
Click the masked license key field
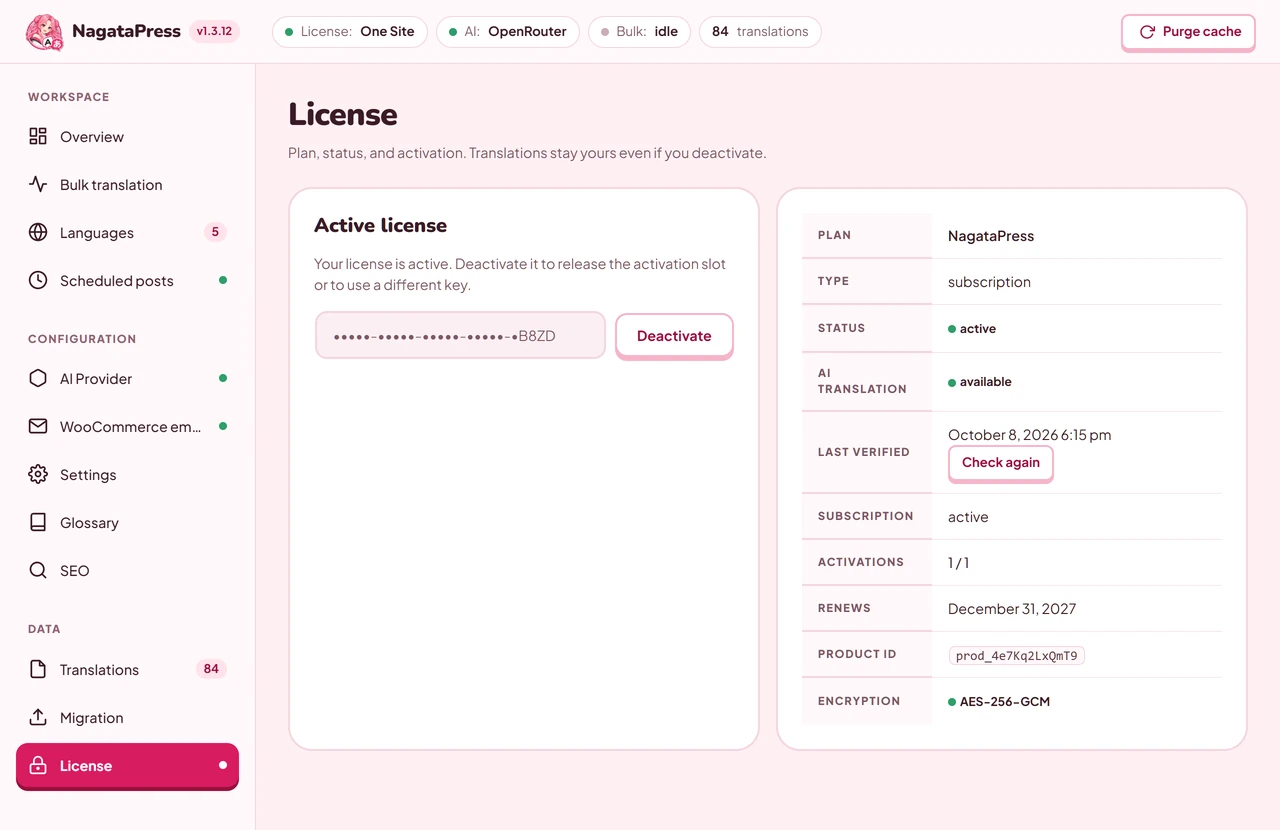click(x=460, y=335)
